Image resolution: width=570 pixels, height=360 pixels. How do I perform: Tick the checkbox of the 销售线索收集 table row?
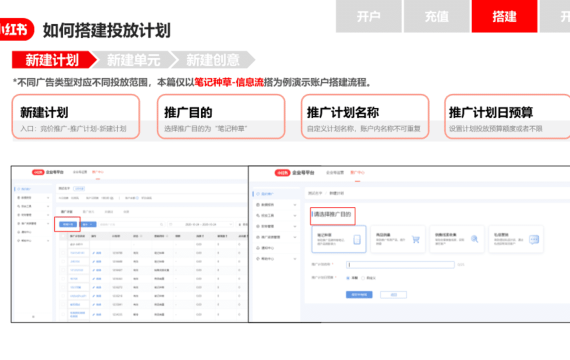tap(63, 270)
